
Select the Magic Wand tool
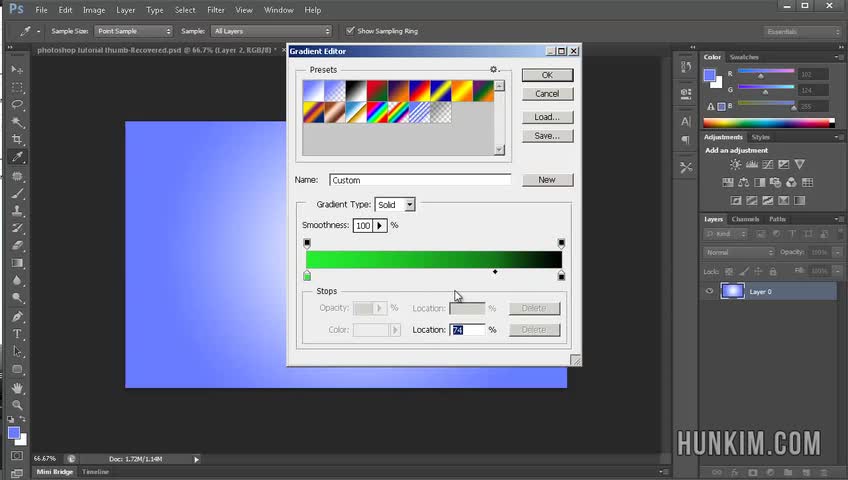17,122
